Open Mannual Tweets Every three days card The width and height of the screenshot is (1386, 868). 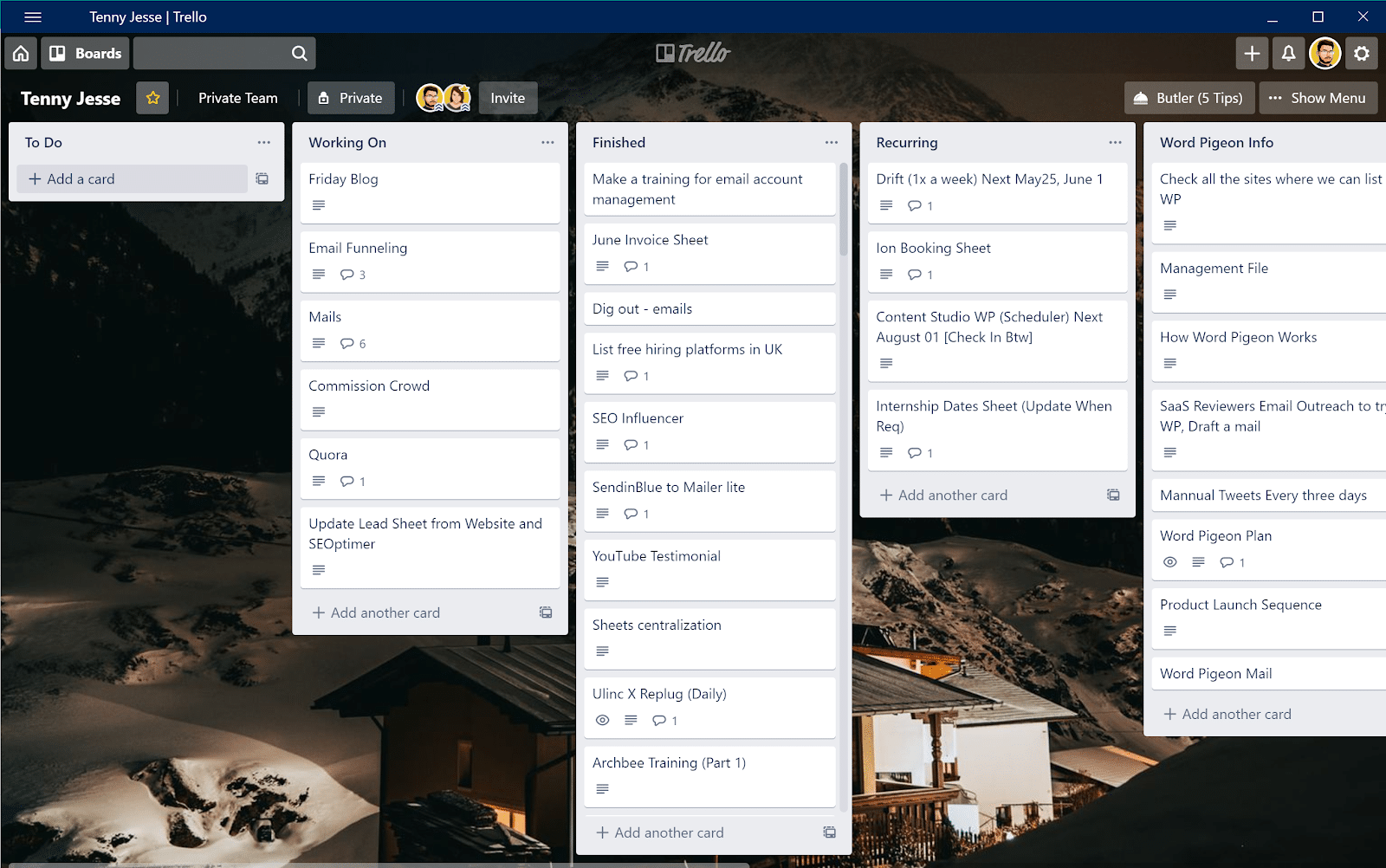click(1269, 496)
